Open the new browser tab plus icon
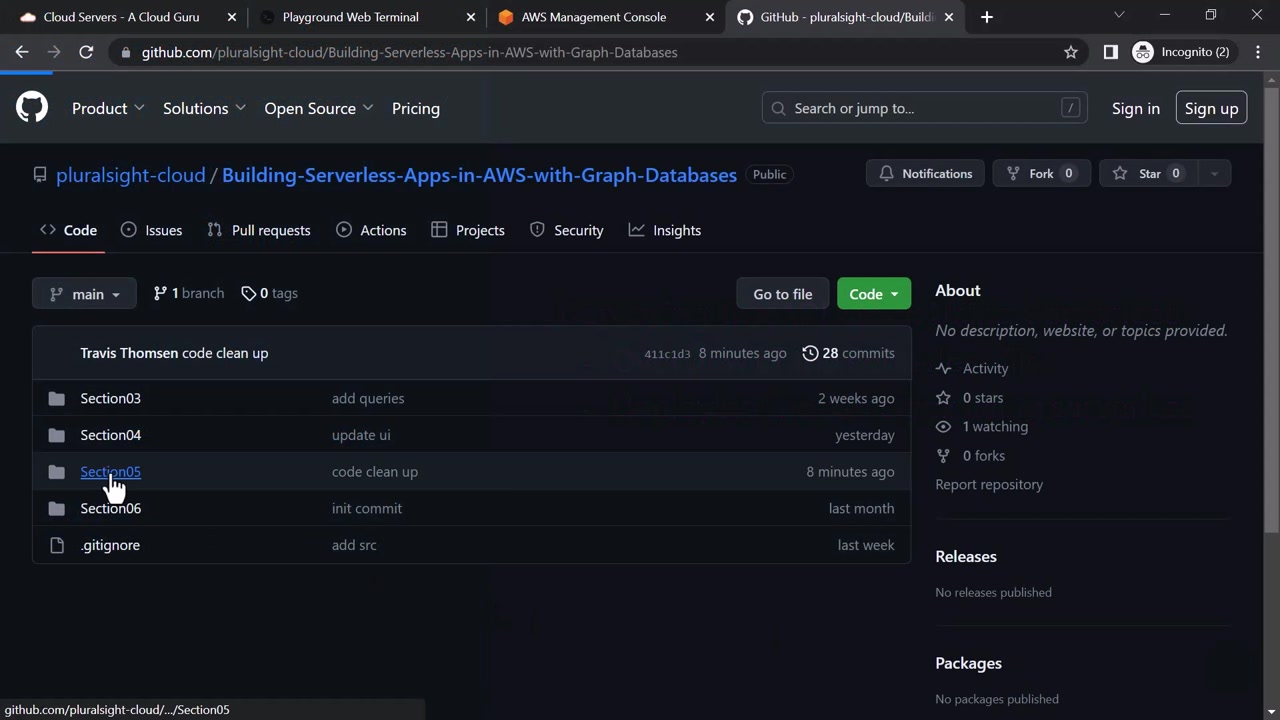 (986, 17)
